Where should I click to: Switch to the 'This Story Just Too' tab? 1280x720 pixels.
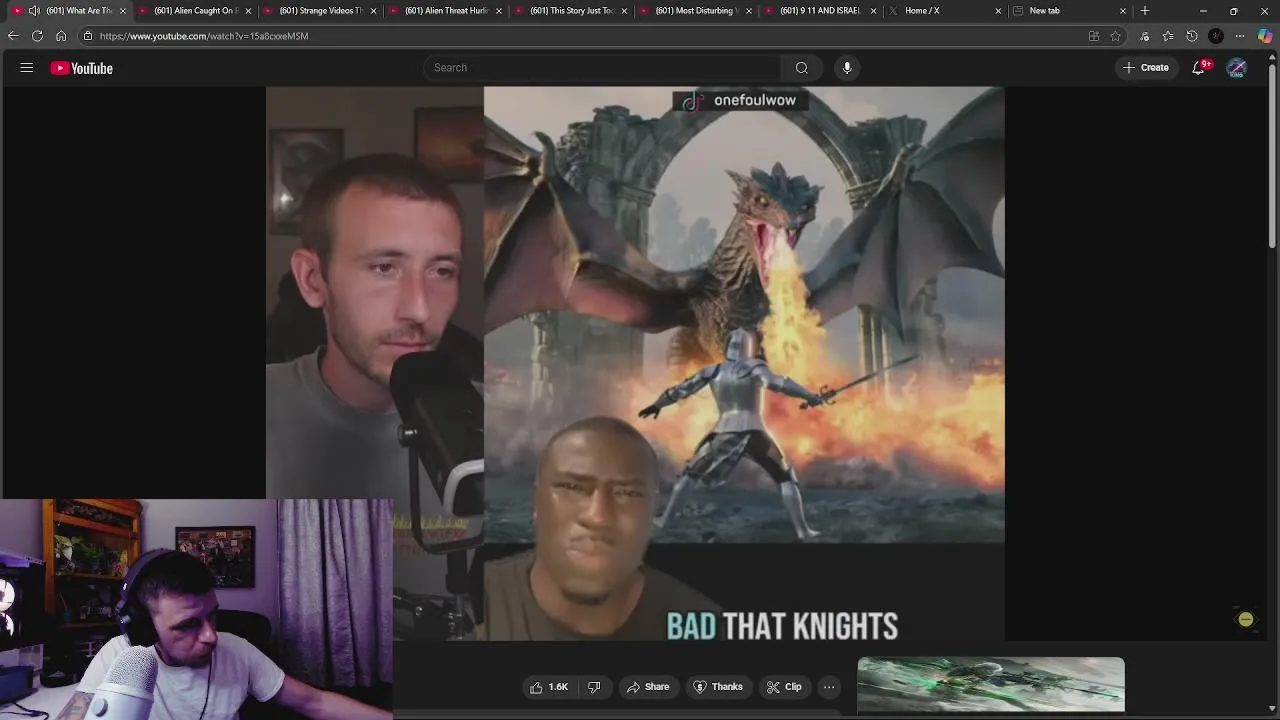coord(569,11)
